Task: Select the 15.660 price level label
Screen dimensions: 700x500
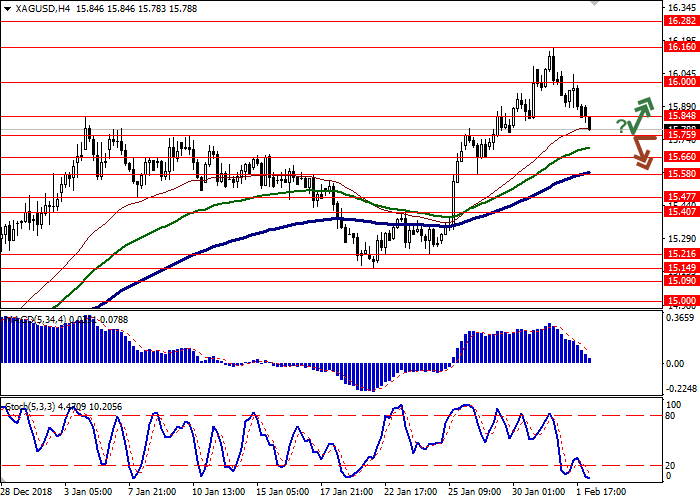Action: (x=680, y=156)
